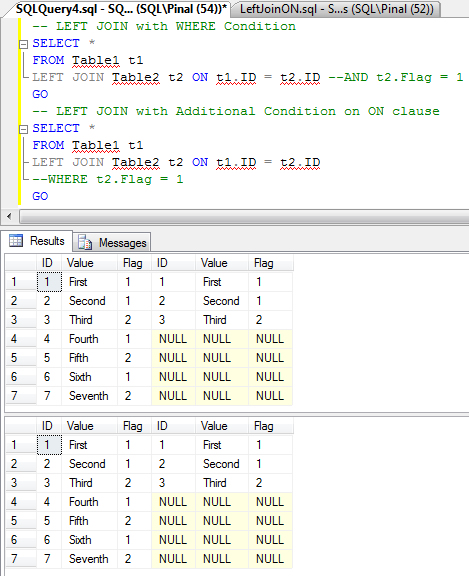Screen dimensions: 469x576
Task: Click the dotted-outlined ID cell in lower grid
Action: [49, 445]
